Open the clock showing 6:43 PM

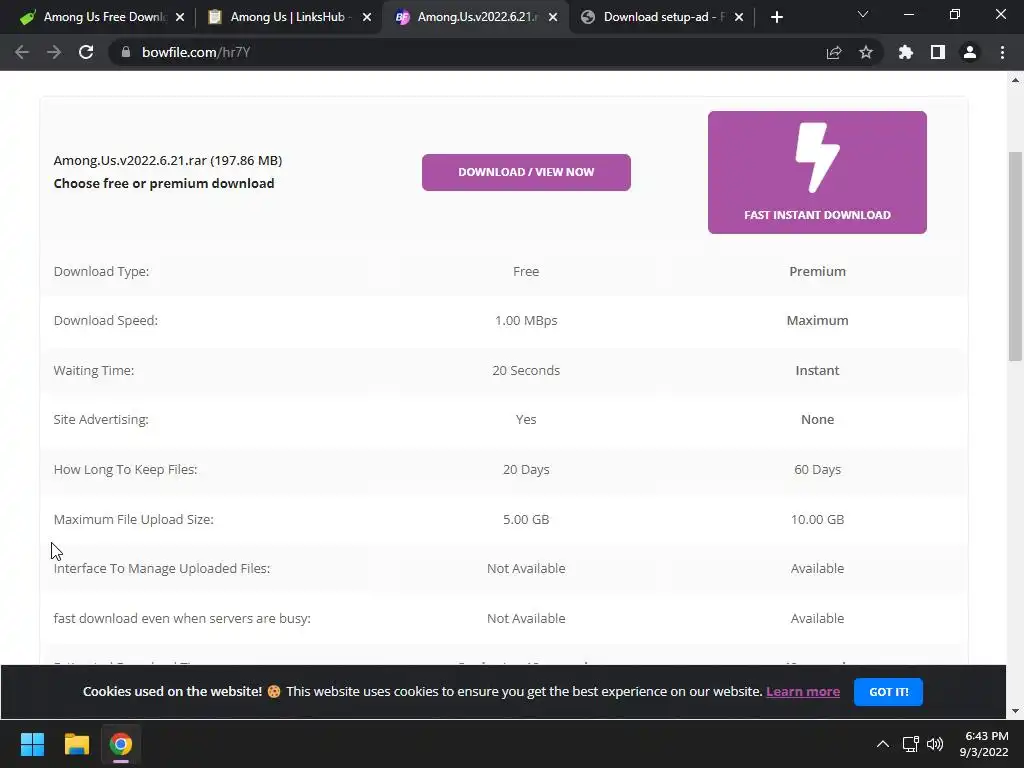point(986,744)
